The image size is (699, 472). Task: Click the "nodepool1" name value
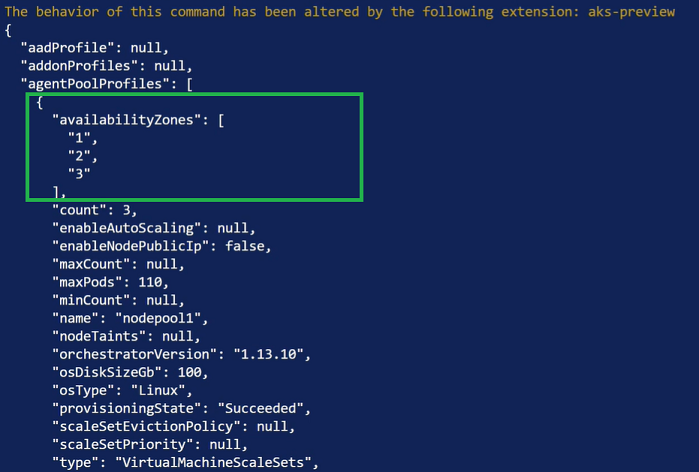[x=158, y=318]
